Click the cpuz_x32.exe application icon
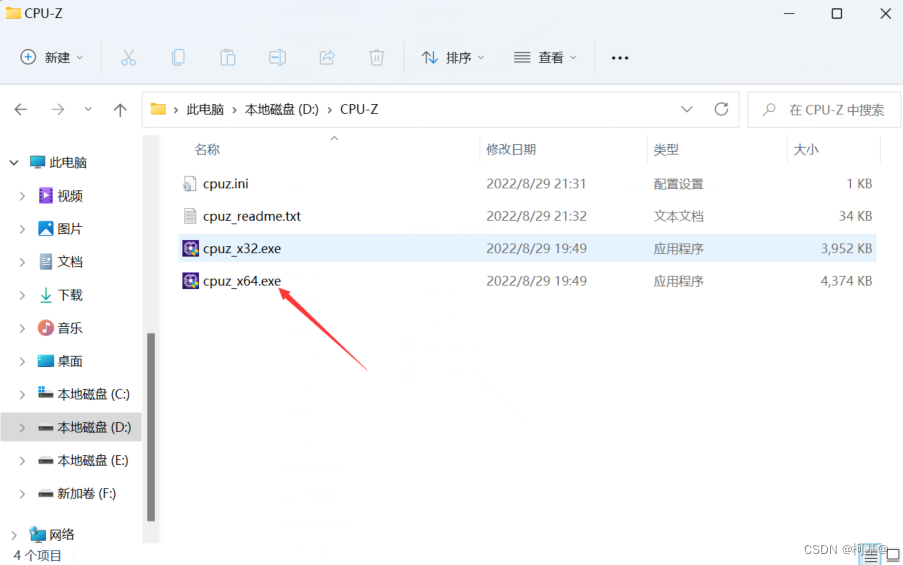This screenshot has height=565, width=903. [191, 248]
